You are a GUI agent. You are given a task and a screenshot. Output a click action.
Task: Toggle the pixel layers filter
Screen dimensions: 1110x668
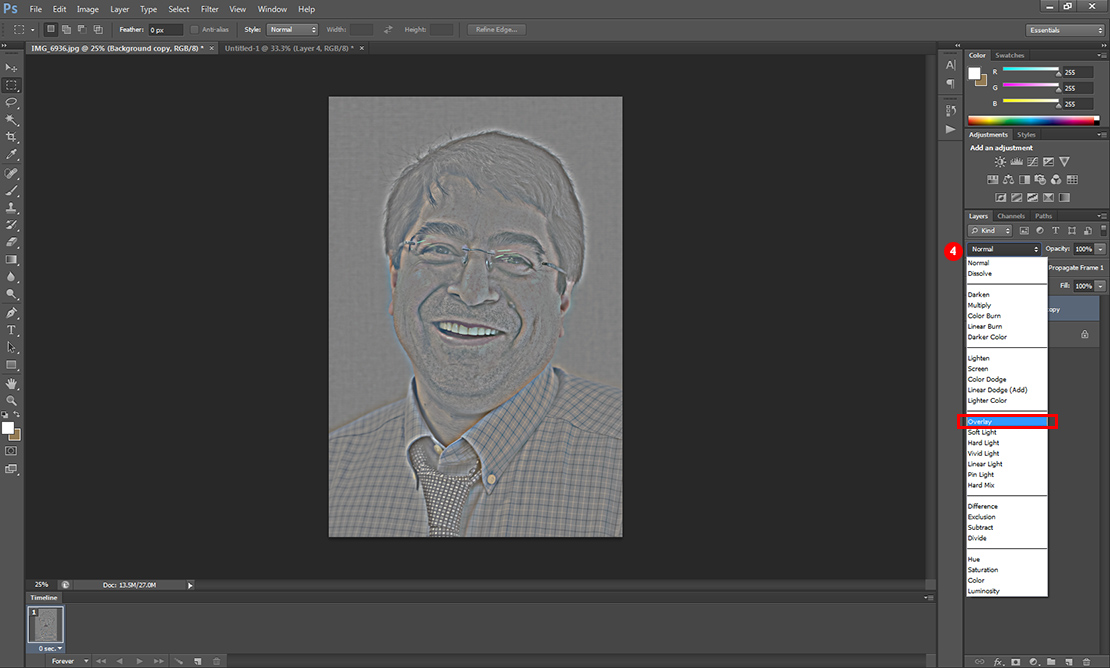coord(1024,231)
